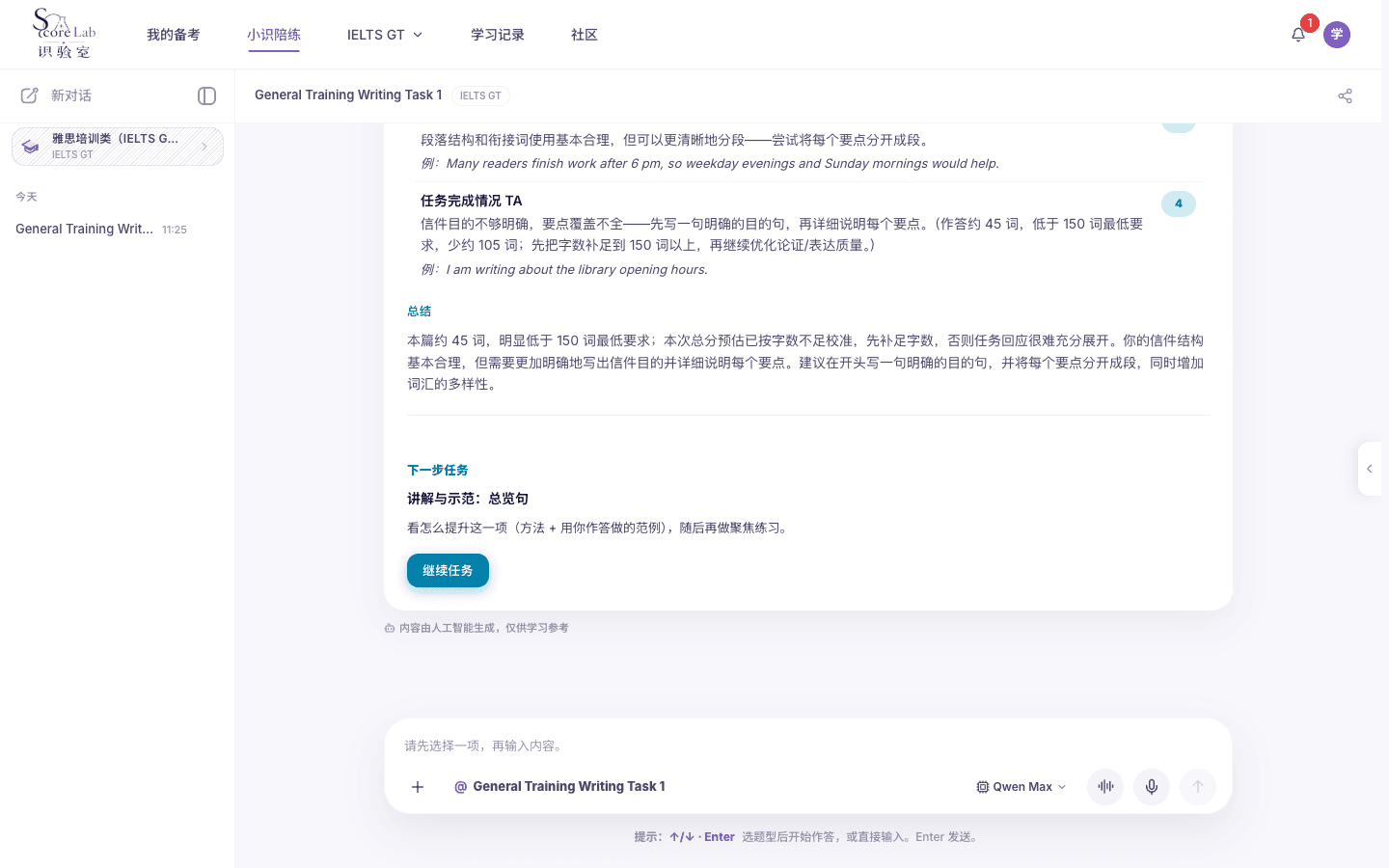Click the 任务完成情况 TA heading

coord(472,201)
